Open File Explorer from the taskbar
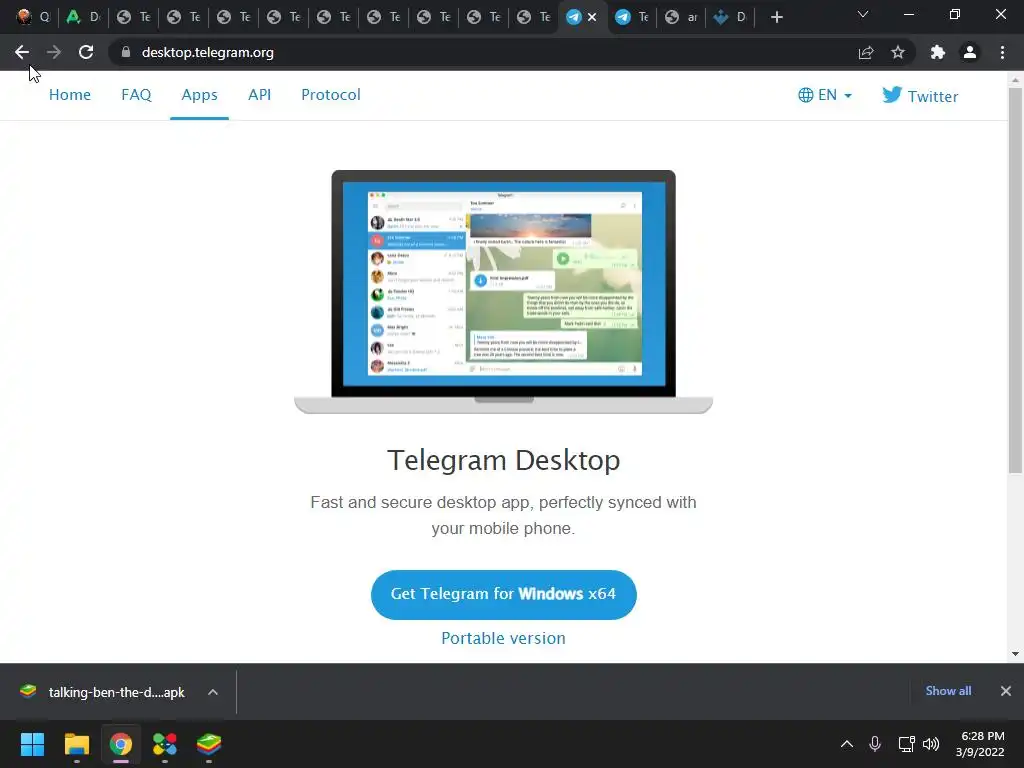1024x768 pixels. [x=76, y=744]
